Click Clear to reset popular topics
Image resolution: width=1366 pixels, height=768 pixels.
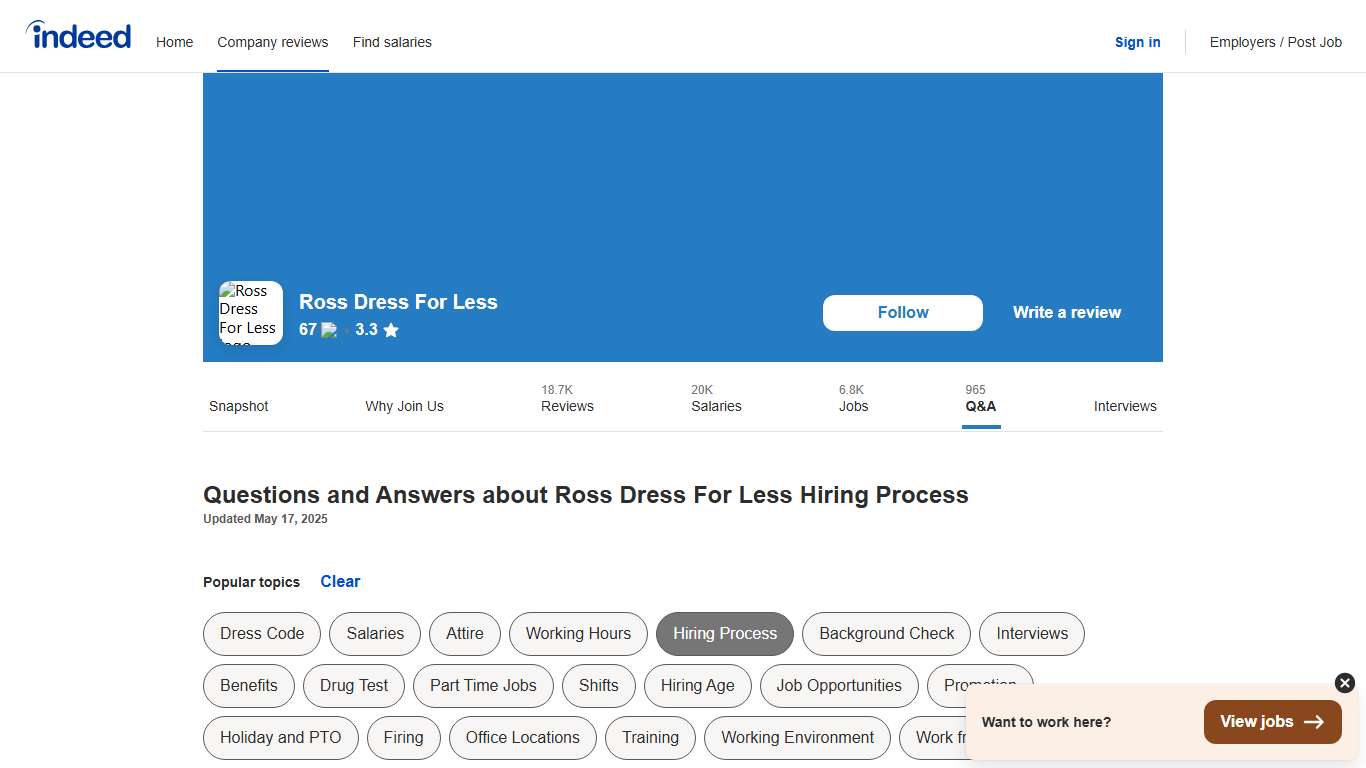[340, 581]
